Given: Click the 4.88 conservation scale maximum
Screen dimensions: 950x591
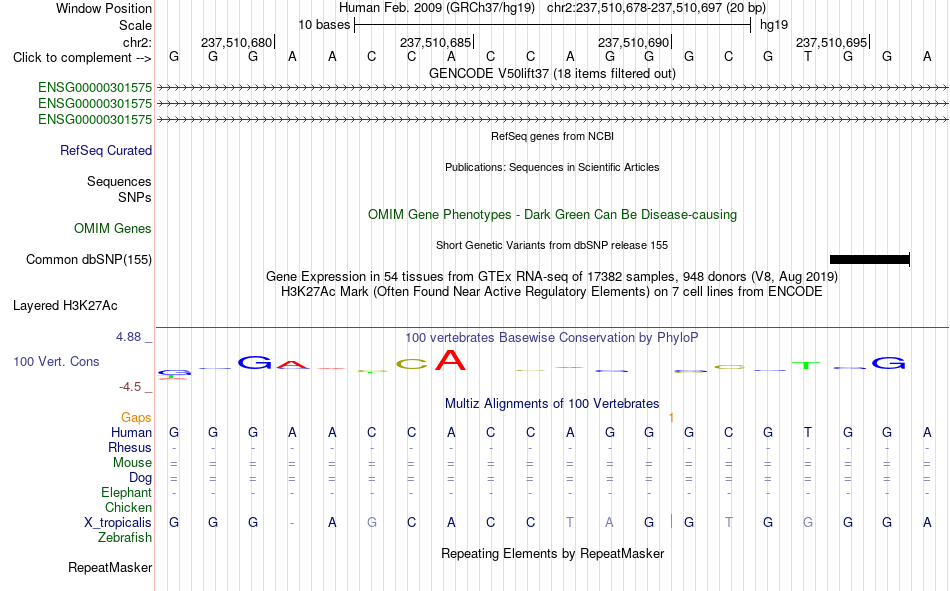Looking at the screenshot, I should click(x=128, y=337).
